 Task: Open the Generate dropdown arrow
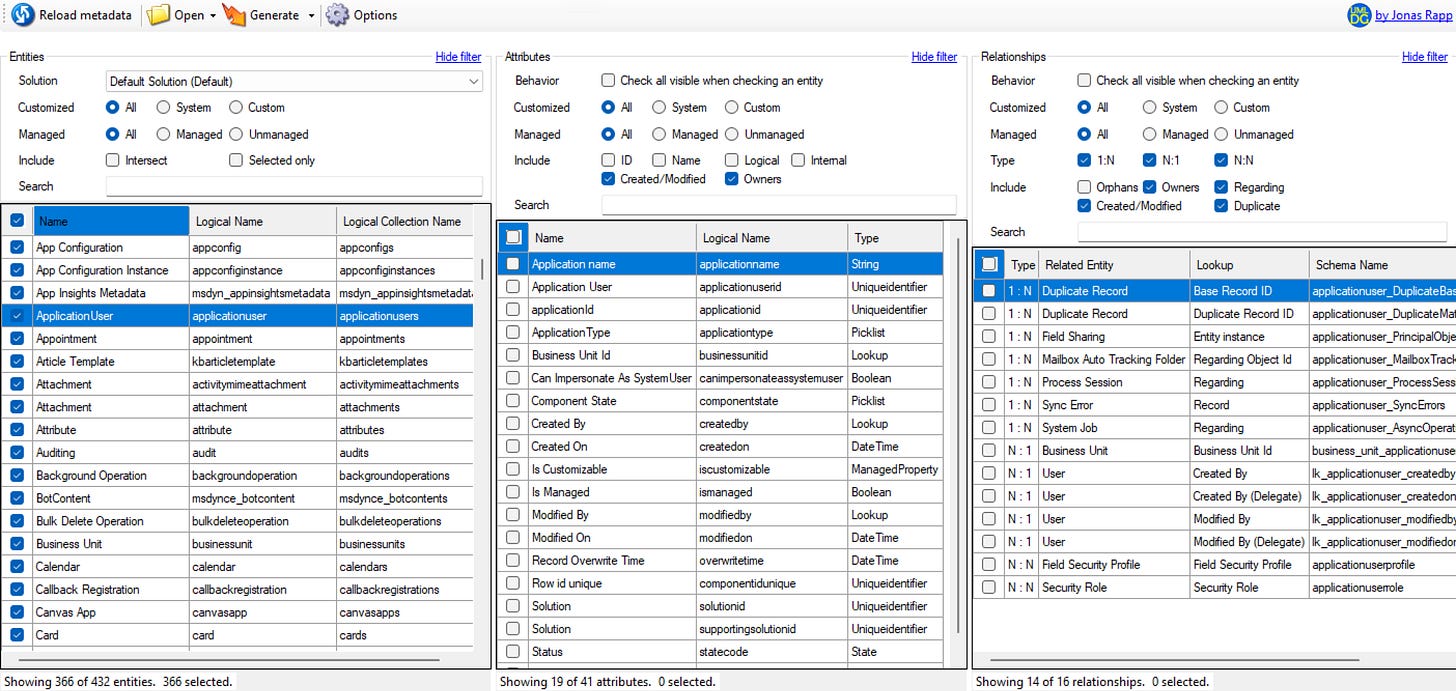pyautogui.click(x=311, y=16)
